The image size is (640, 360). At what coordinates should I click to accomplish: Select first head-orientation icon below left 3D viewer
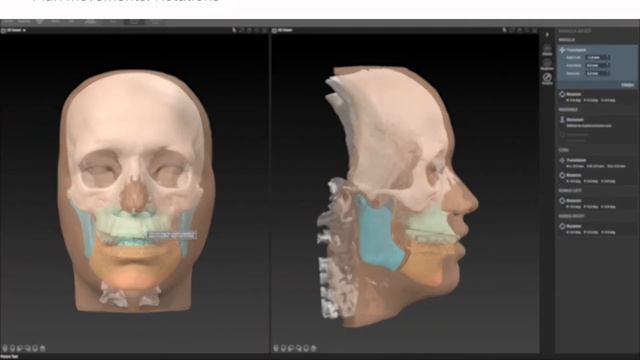(x=5, y=348)
